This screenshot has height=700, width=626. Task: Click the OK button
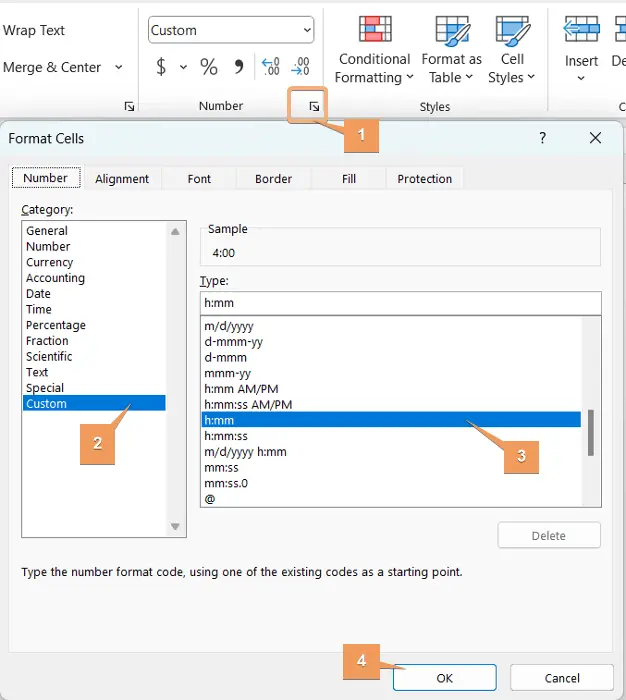coord(444,678)
